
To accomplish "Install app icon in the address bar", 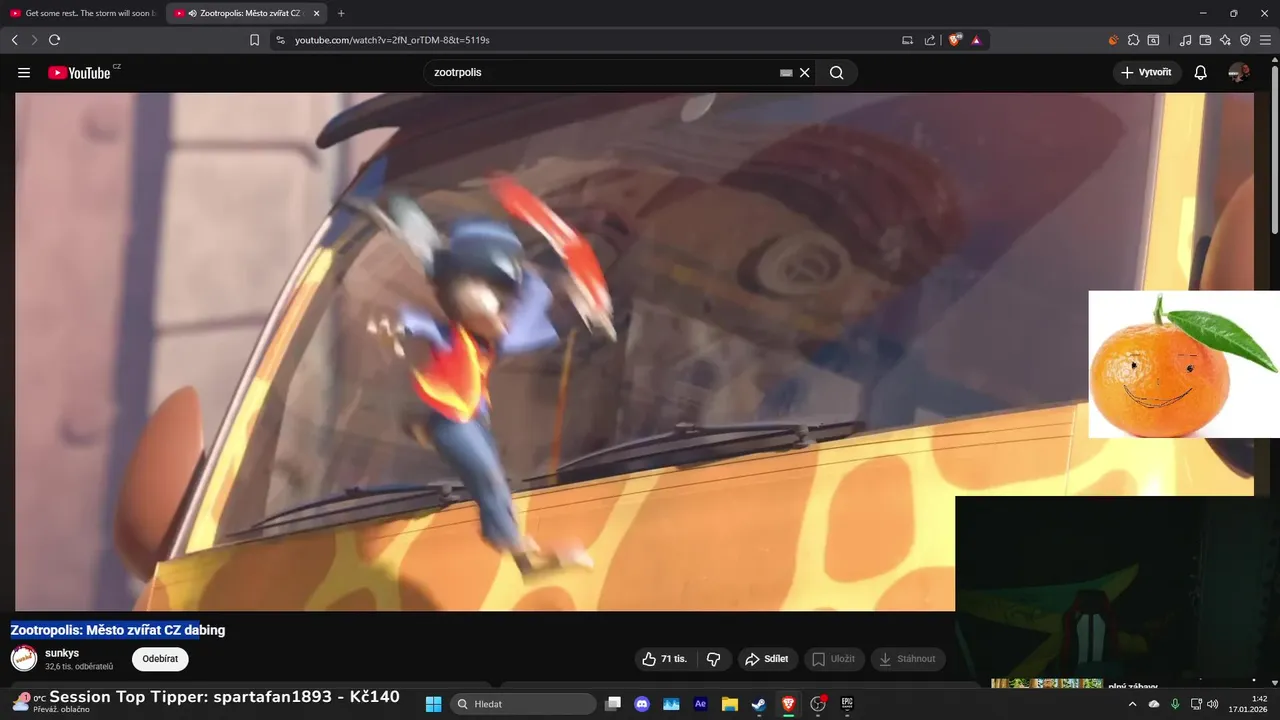I will click(908, 40).
